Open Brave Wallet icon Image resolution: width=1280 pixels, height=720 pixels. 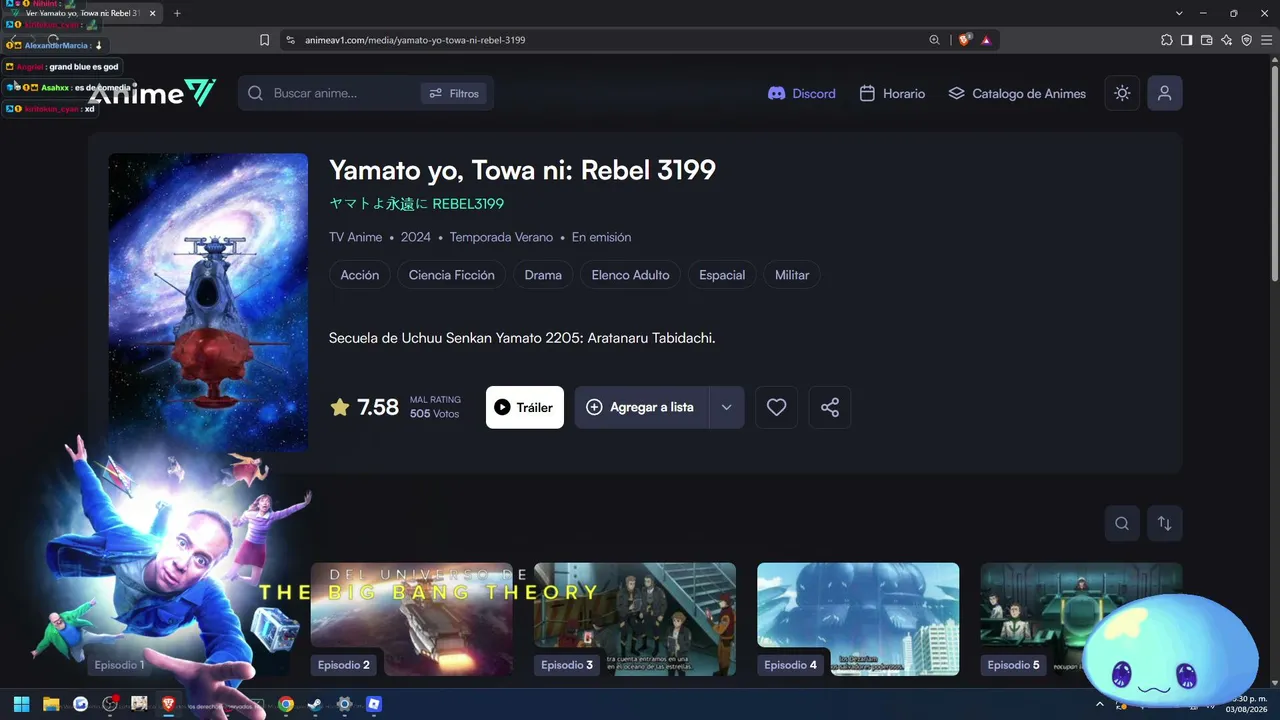(1206, 40)
